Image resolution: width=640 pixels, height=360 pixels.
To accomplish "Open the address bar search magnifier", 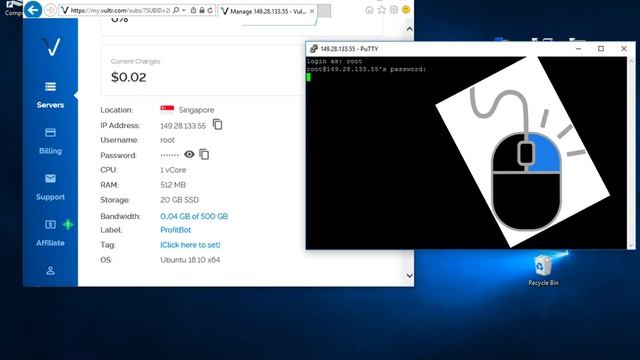I will point(176,10).
